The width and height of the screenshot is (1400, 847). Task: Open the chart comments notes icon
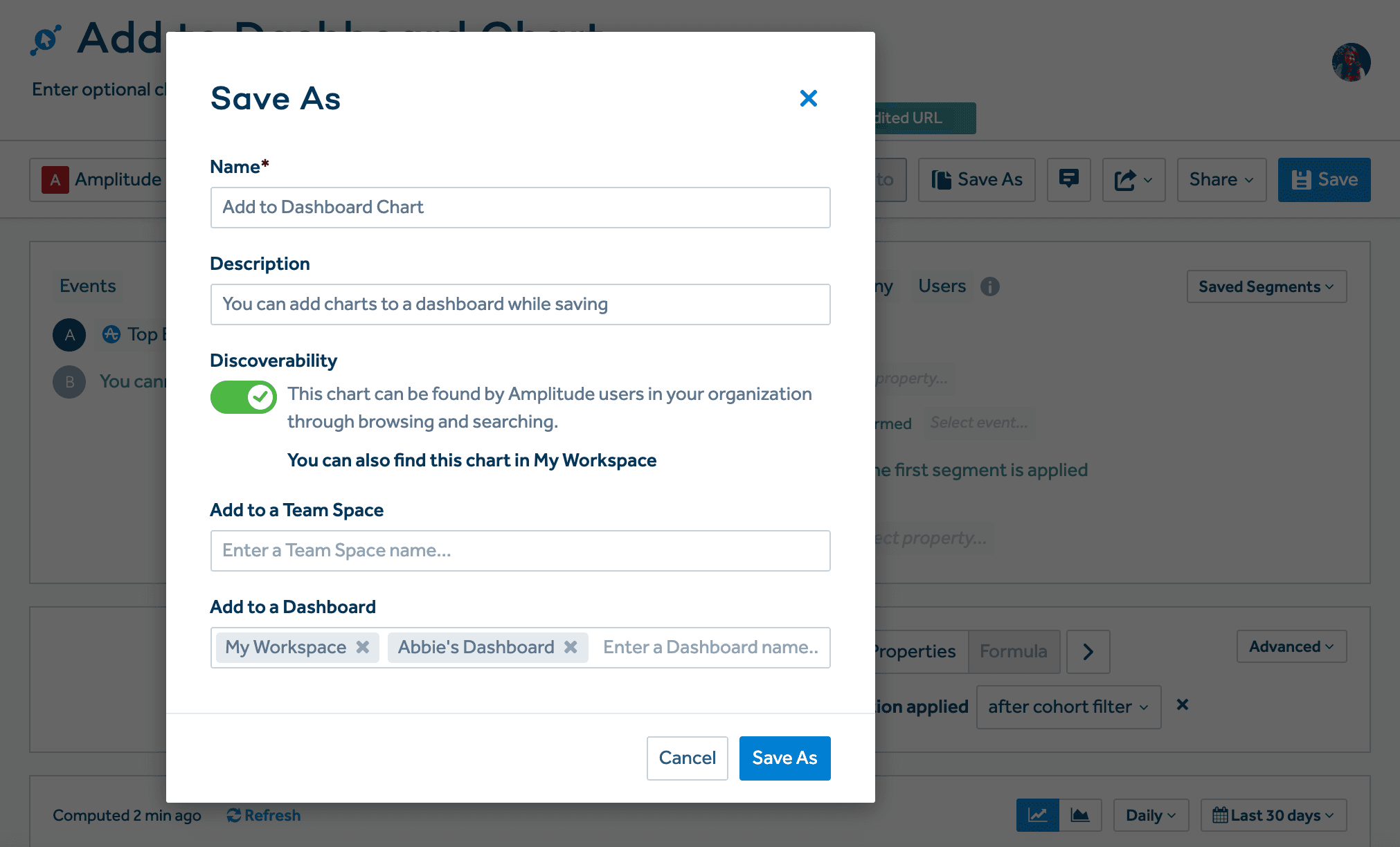1068,179
